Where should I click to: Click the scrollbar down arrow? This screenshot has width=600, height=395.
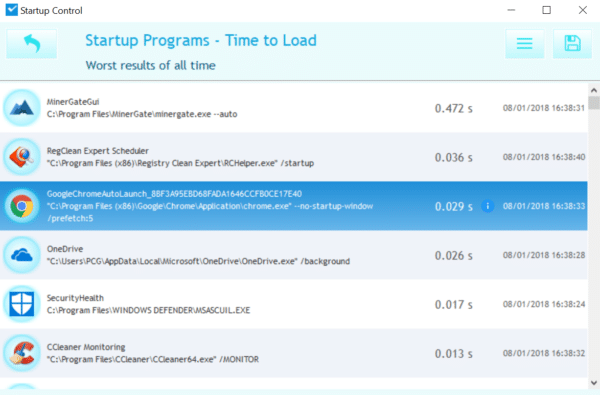(x=593, y=382)
